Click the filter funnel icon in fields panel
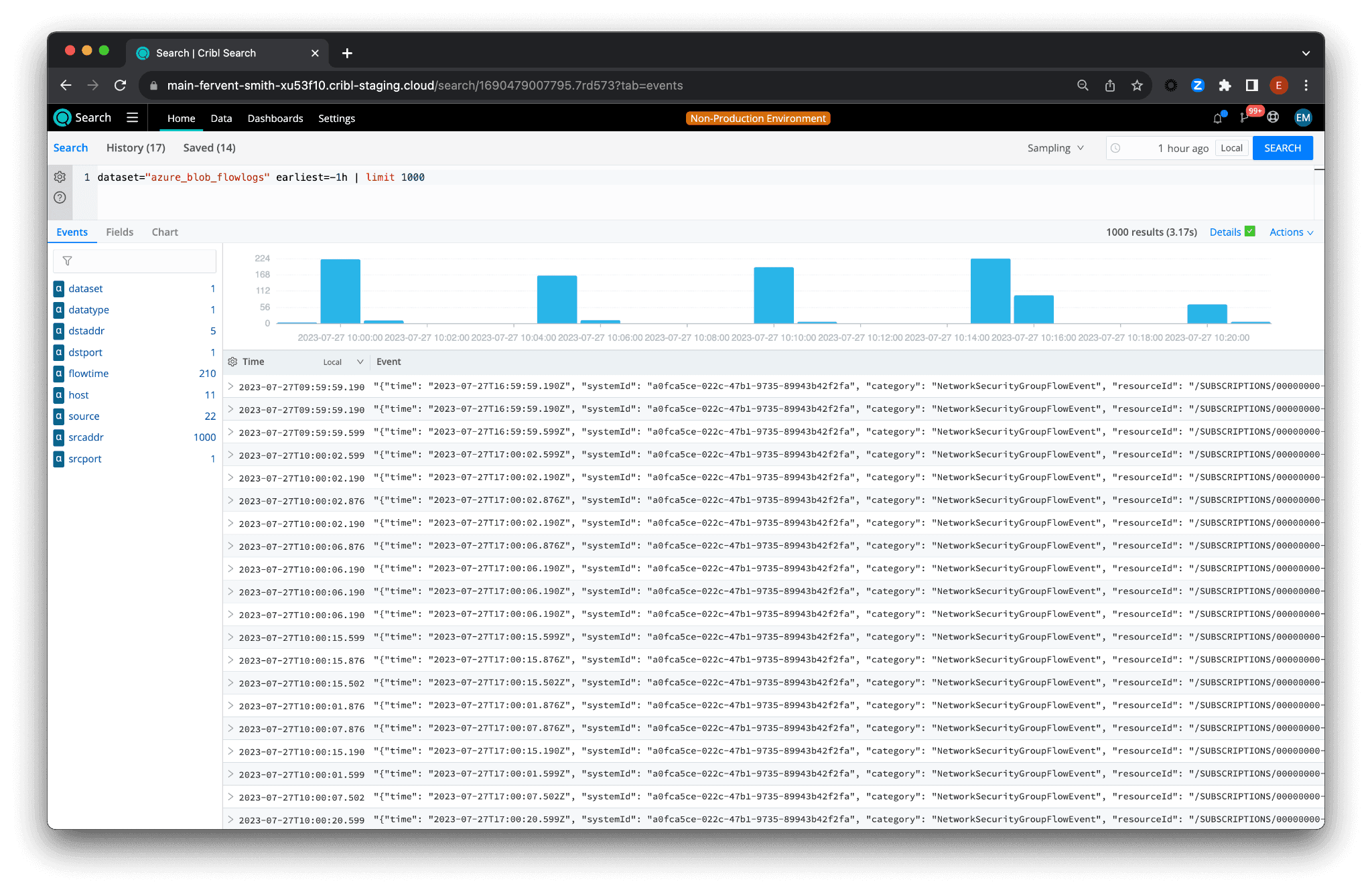This screenshot has width=1372, height=892. tap(67, 261)
